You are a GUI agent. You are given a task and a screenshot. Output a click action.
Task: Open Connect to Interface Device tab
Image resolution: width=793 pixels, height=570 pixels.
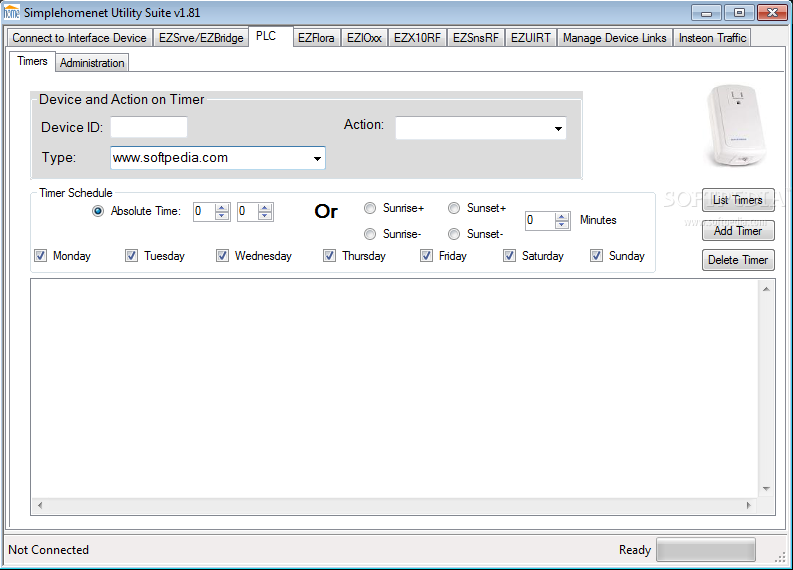(x=79, y=38)
